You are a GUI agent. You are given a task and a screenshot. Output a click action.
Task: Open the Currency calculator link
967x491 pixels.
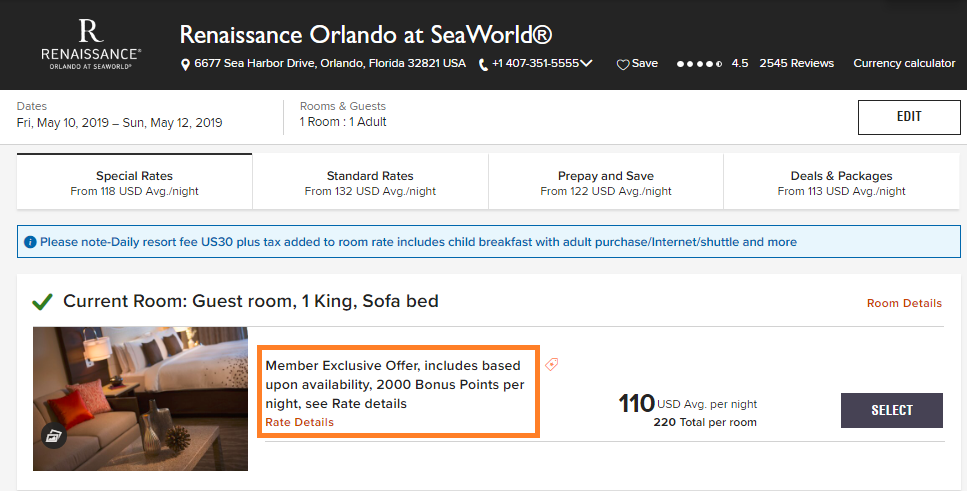click(x=904, y=64)
